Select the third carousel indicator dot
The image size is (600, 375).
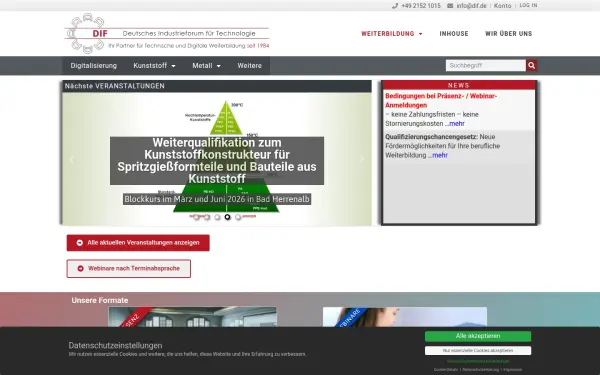point(217,217)
